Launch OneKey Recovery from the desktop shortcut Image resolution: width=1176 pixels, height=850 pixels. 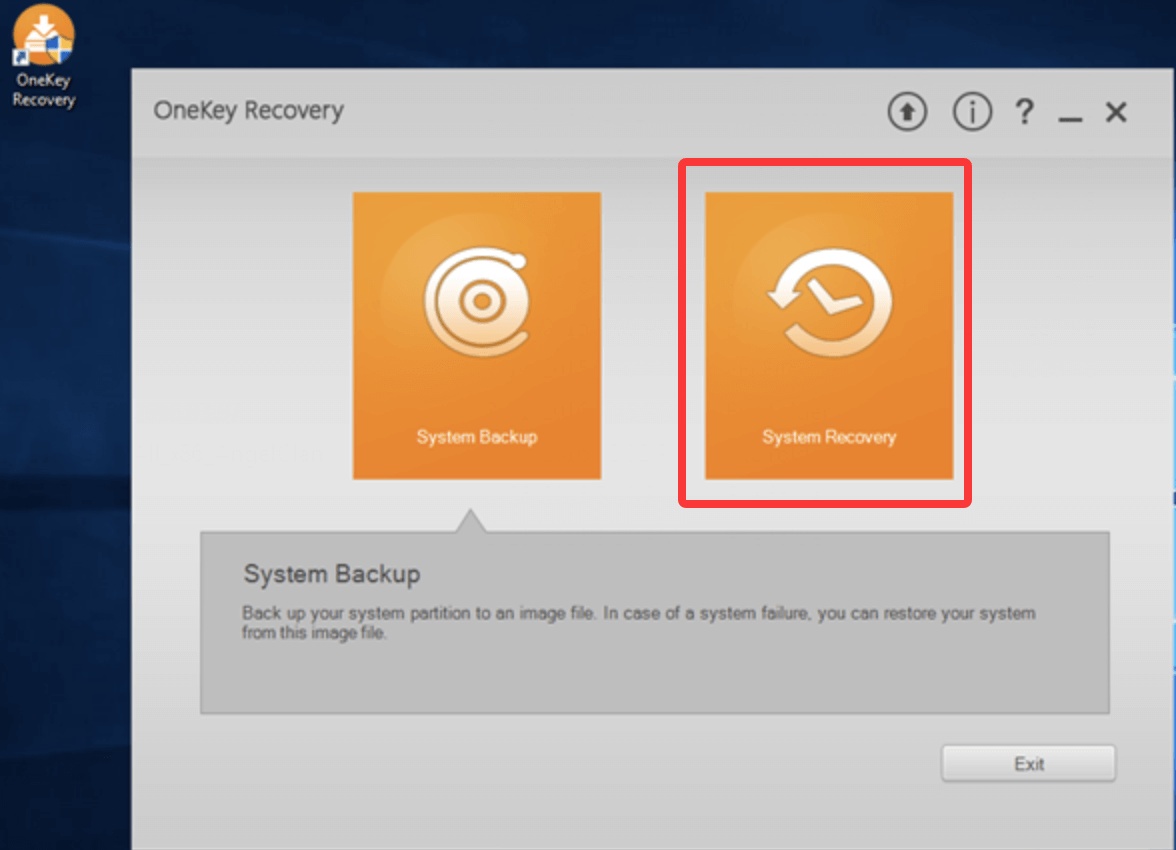pos(42,35)
